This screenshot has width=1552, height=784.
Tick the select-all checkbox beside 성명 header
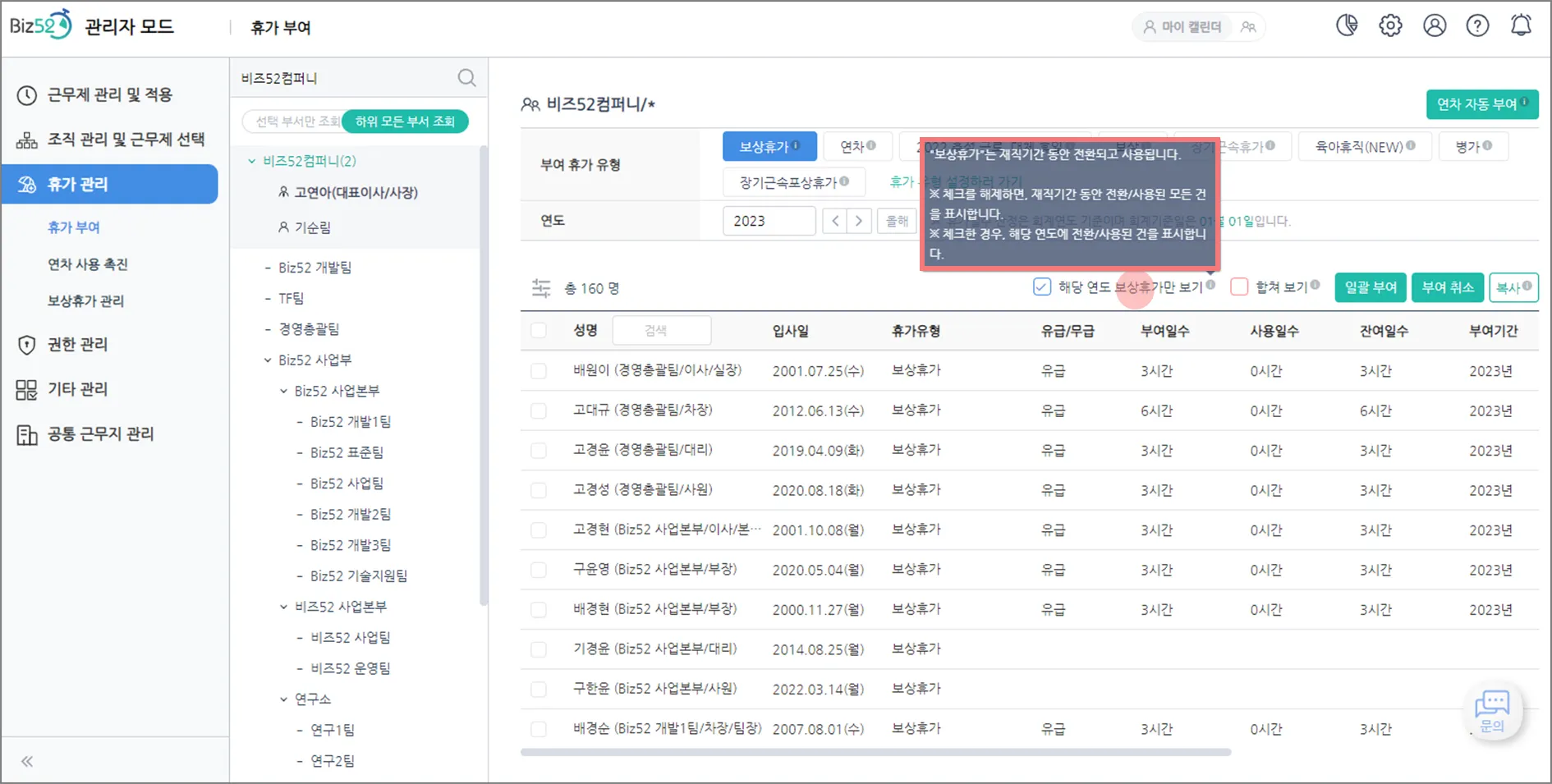pos(539,330)
